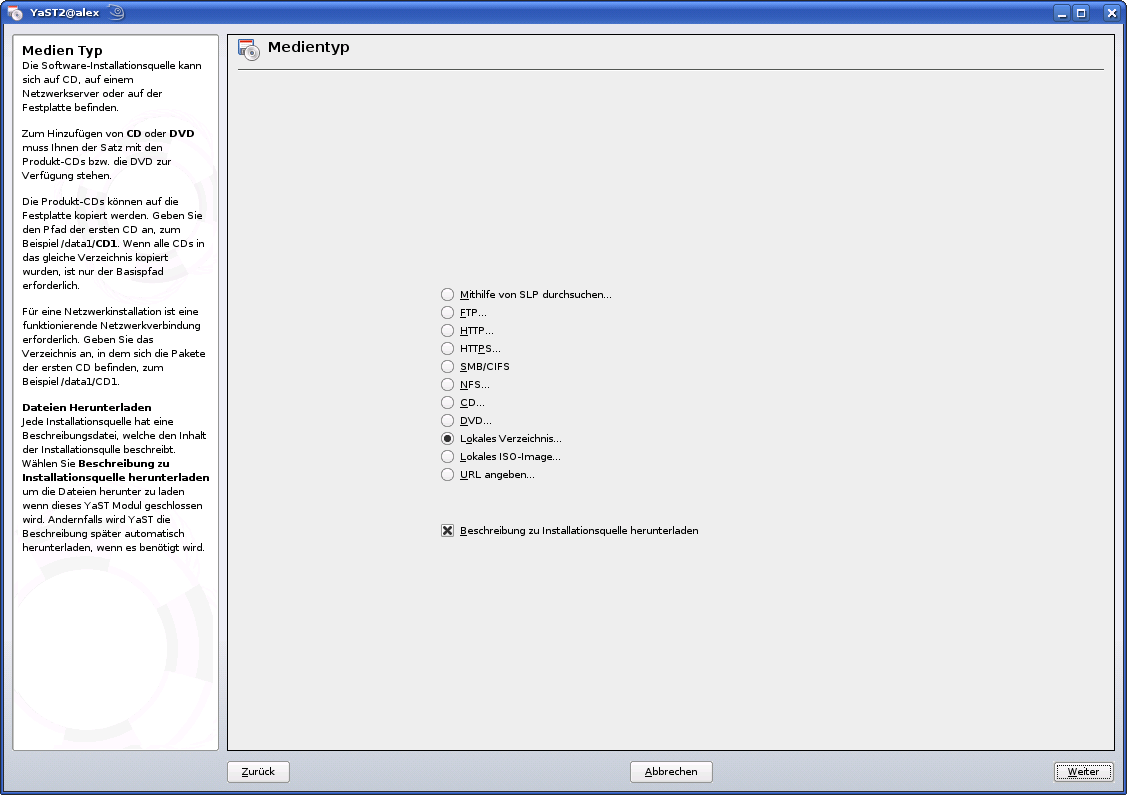Image resolution: width=1127 pixels, height=795 pixels.
Task: Click the YaST2 title bar application icon
Action: (14, 12)
